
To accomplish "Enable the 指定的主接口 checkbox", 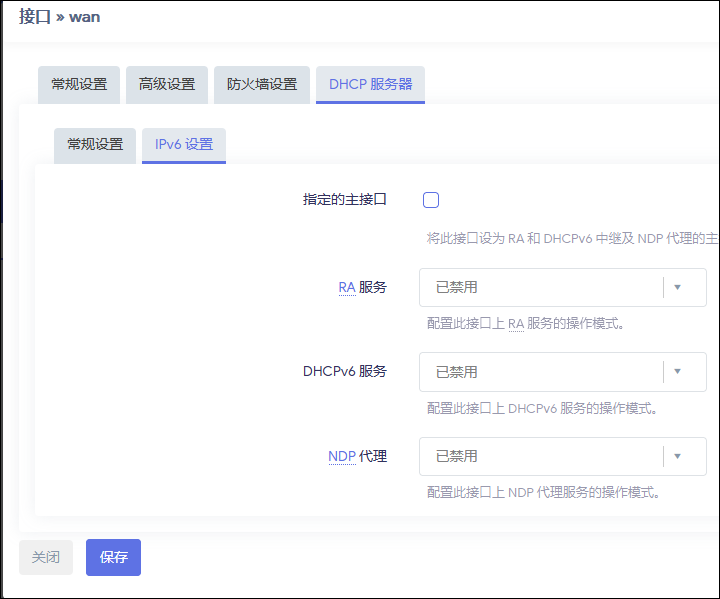I will (431, 200).
